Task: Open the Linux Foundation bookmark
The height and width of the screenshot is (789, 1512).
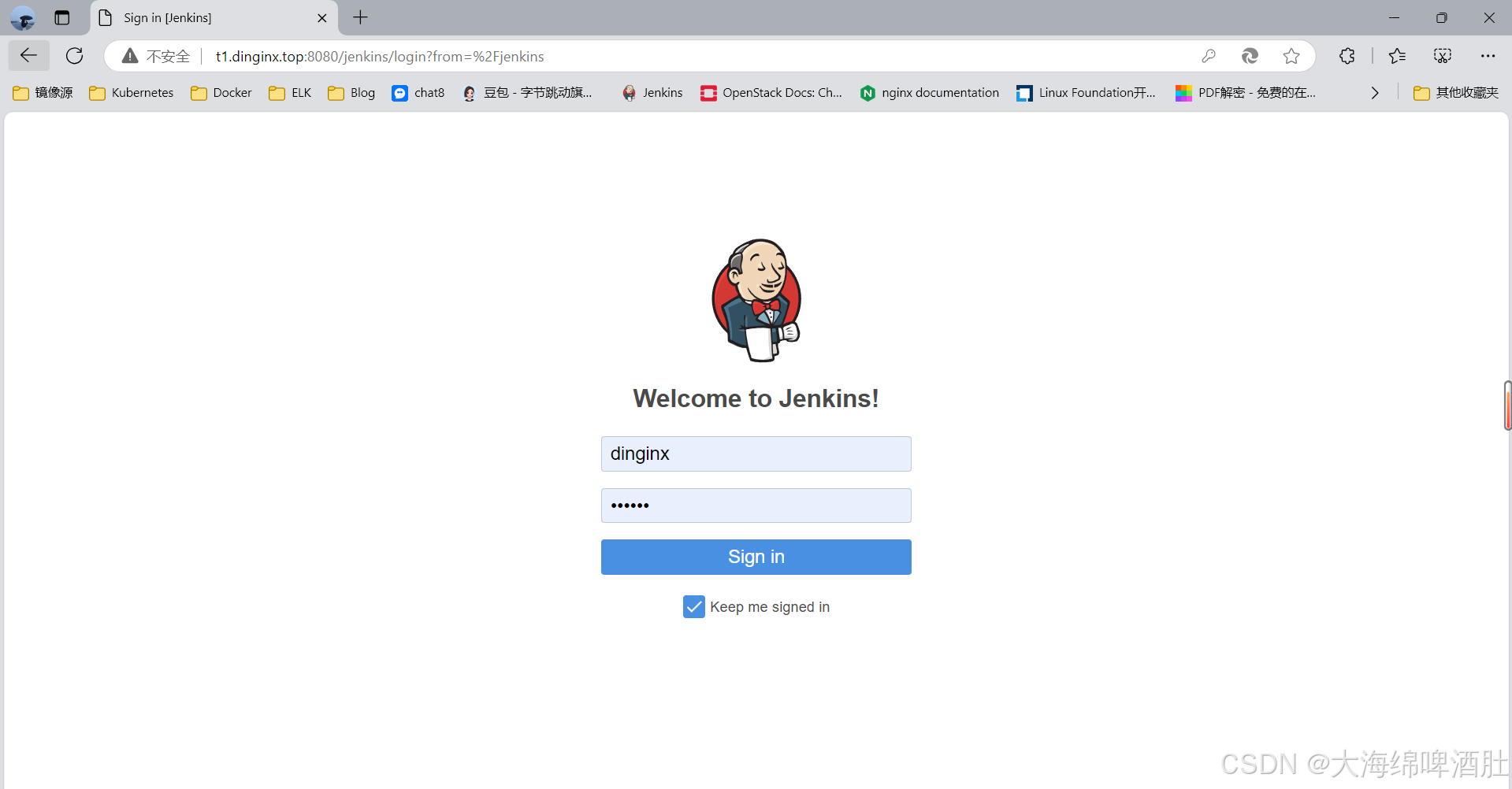Action: tap(1086, 93)
